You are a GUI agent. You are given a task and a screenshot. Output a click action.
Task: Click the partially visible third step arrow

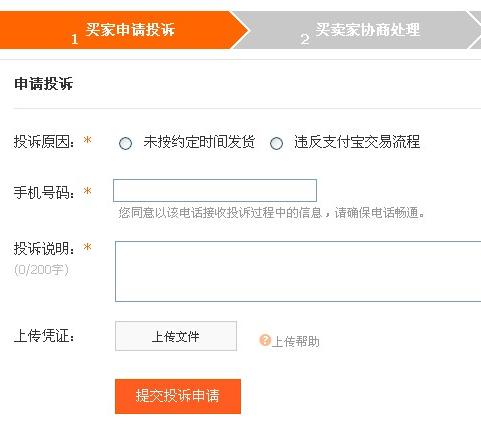(x=474, y=30)
